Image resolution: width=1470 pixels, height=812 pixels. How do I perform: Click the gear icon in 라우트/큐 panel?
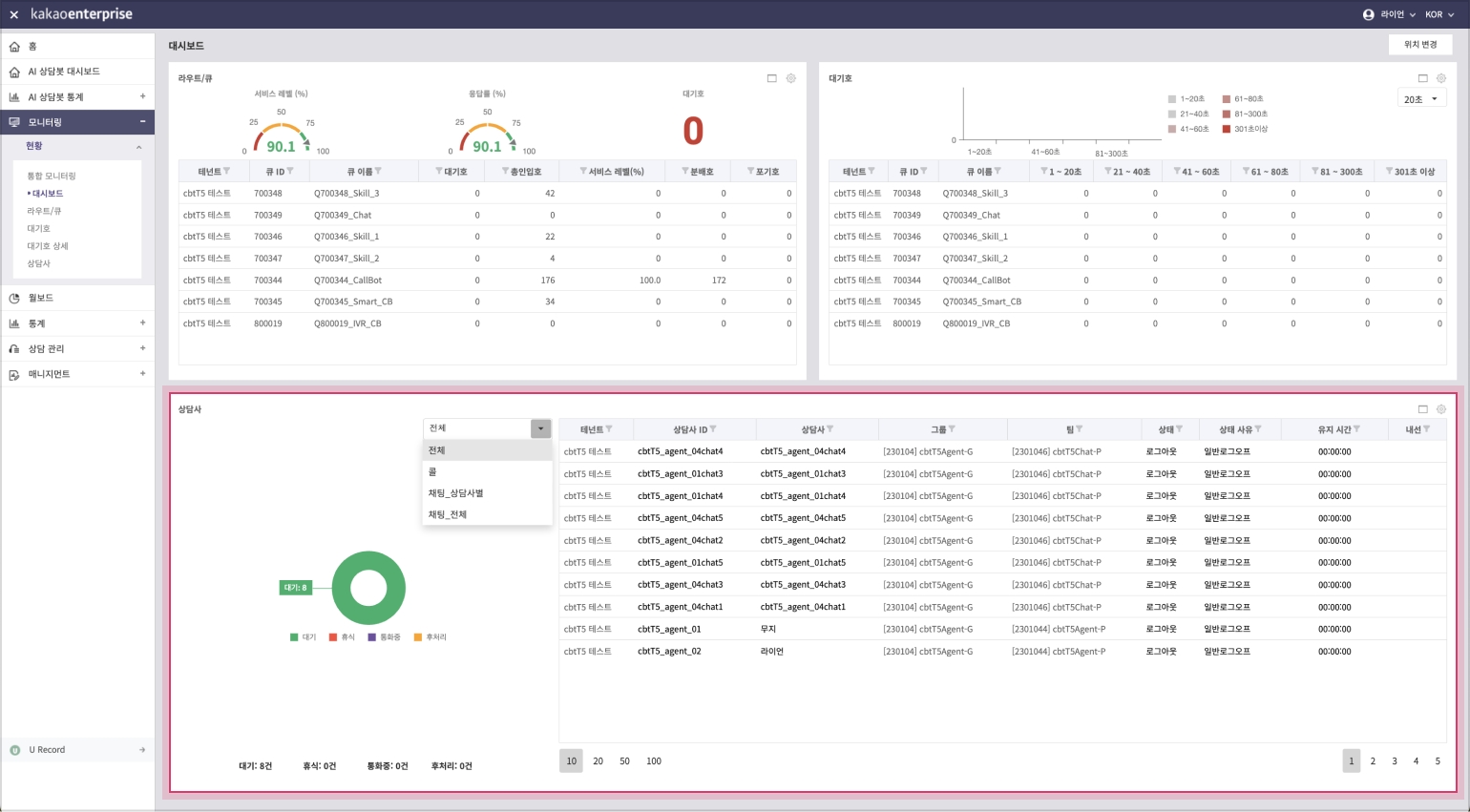[x=790, y=78]
